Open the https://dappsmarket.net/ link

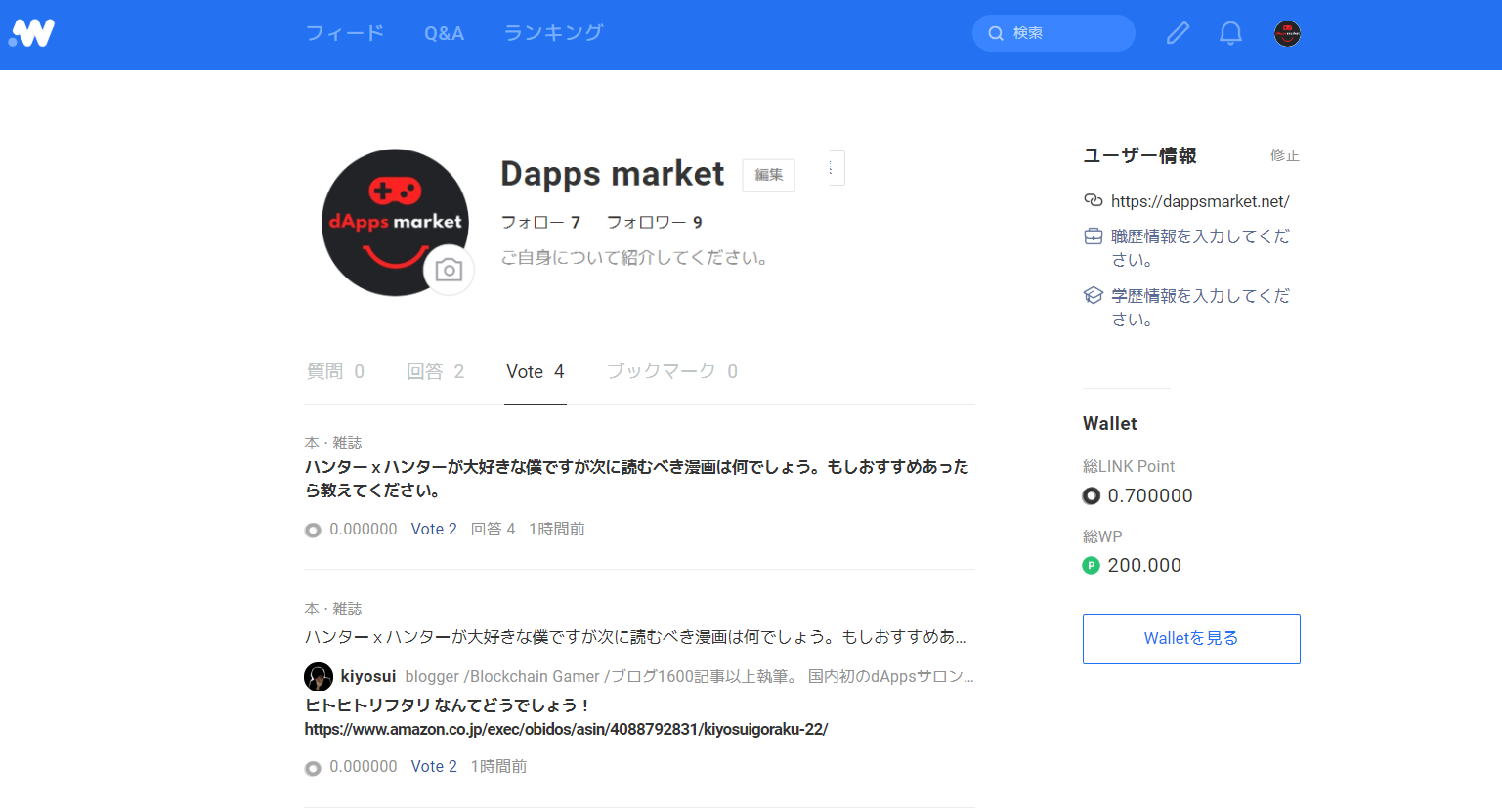tap(1200, 201)
